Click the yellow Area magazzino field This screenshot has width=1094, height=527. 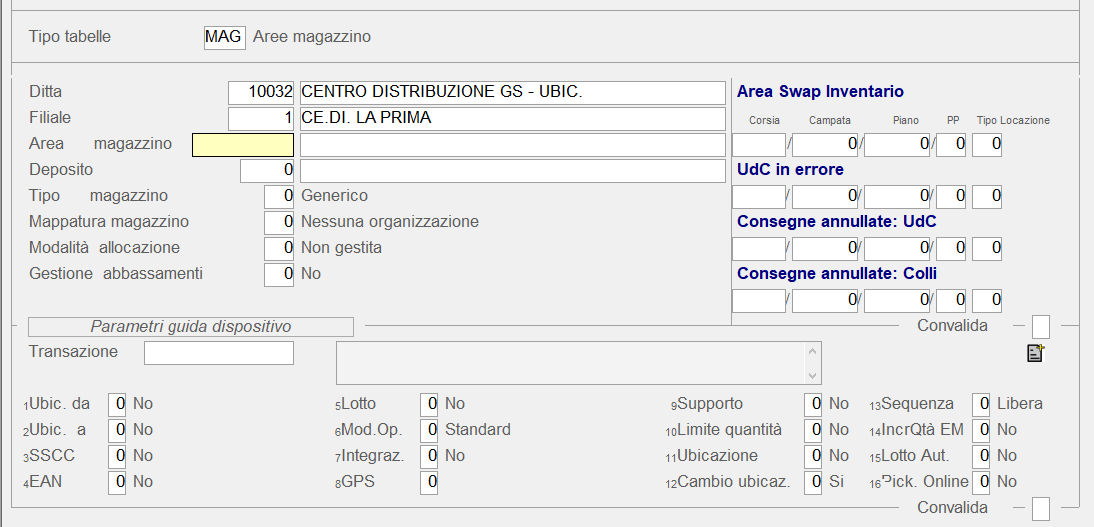tap(243, 145)
